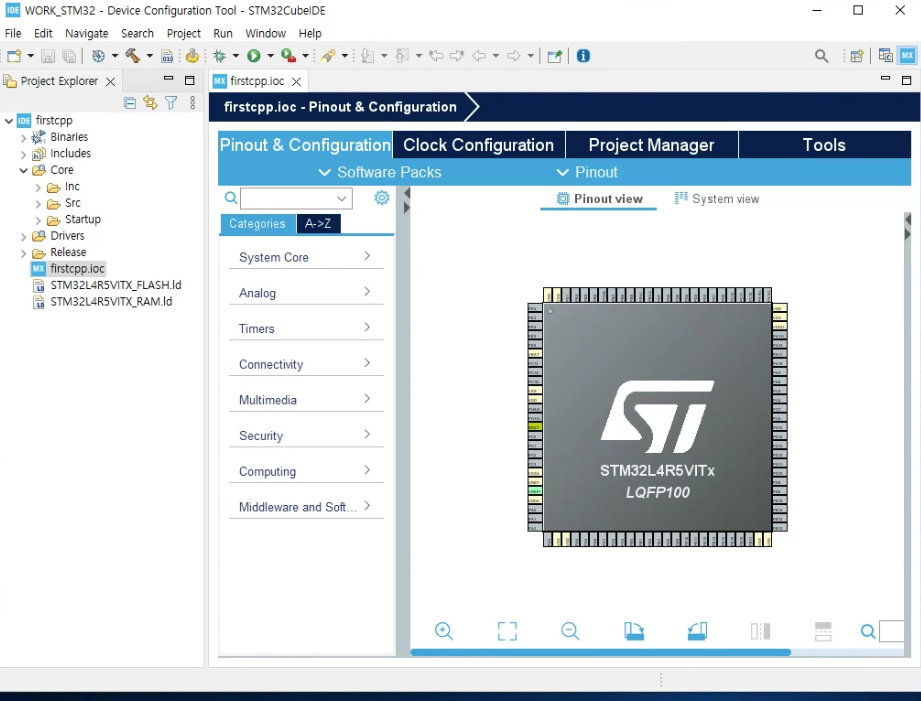Expand the System Core category

(305, 257)
